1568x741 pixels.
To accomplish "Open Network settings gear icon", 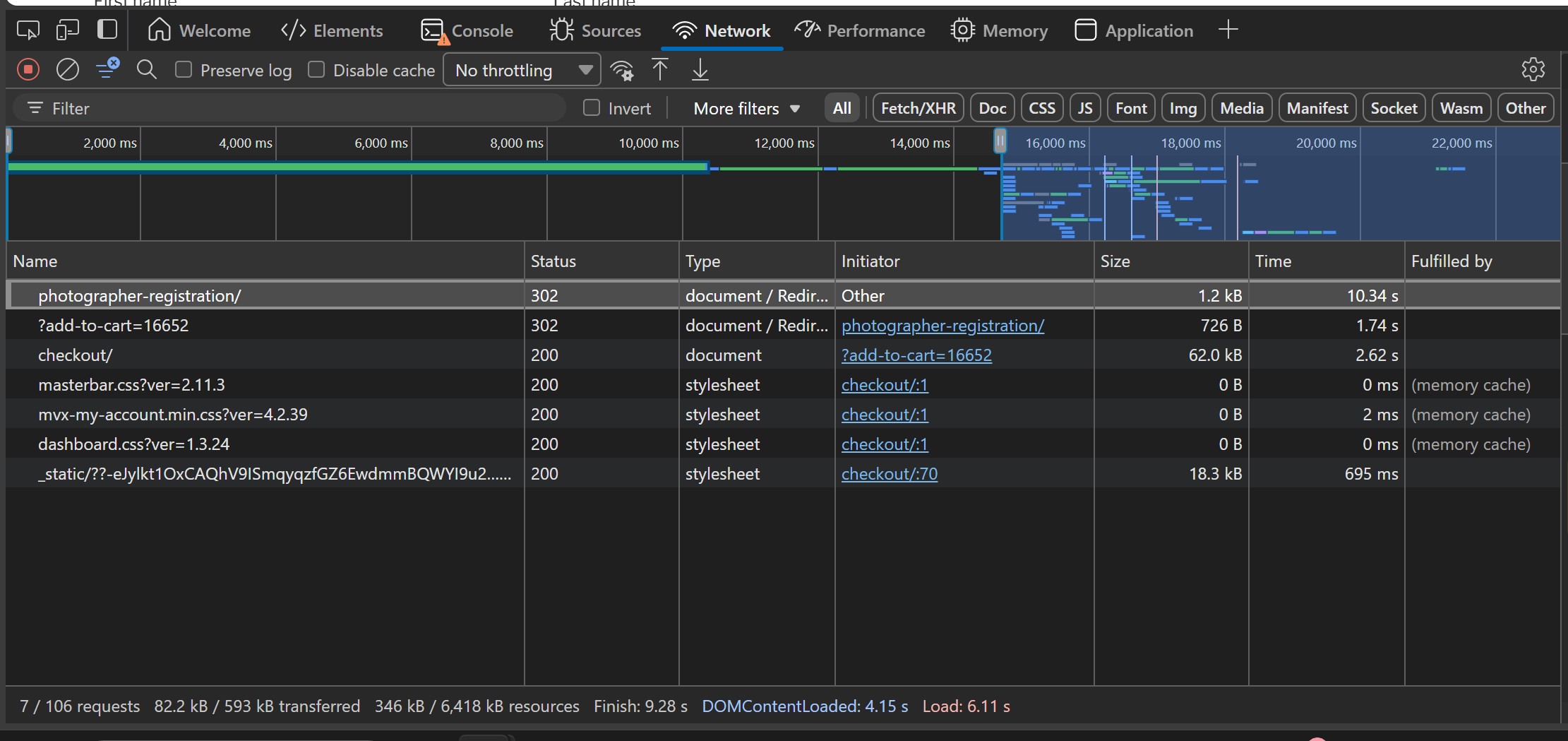I will (1533, 69).
